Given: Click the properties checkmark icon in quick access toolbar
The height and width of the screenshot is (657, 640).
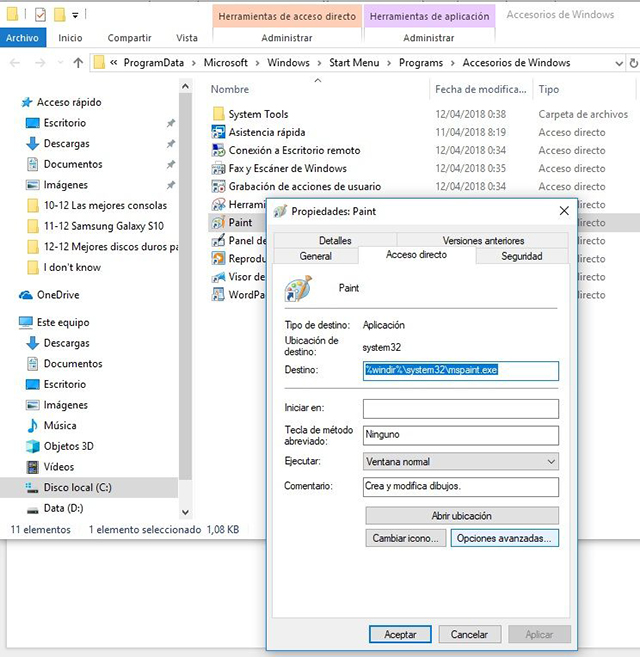Looking at the screenshot, I should point(40,15).
